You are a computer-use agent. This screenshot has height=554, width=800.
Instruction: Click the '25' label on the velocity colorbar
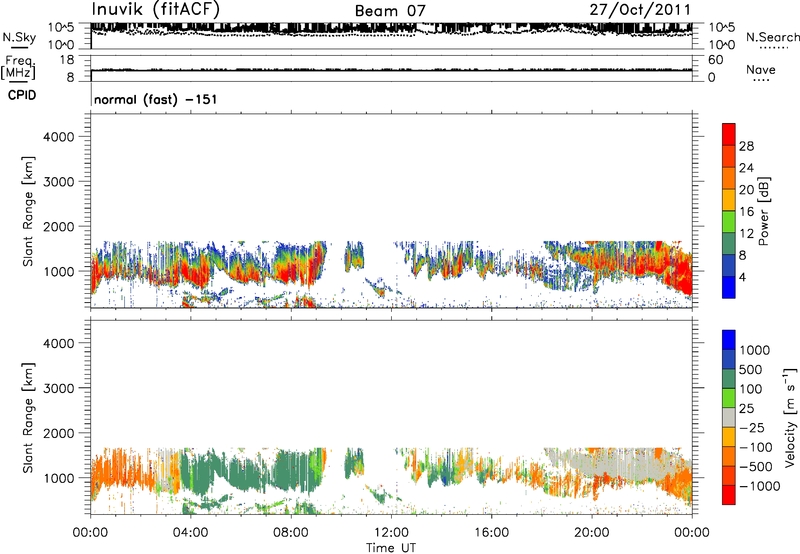[x=746, y=409]
